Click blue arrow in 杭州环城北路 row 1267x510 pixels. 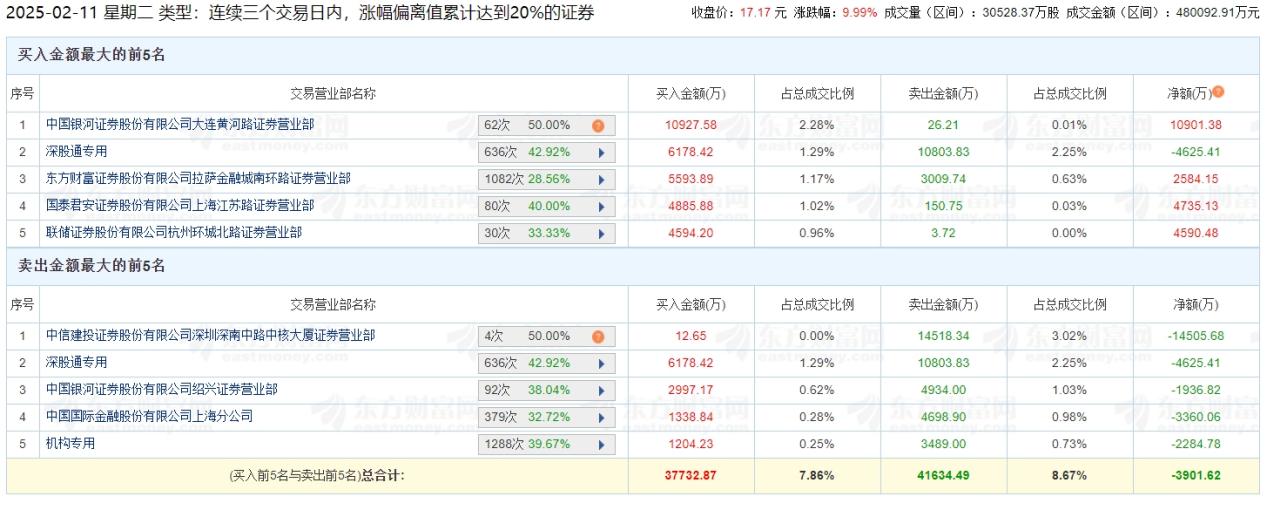pyautogui.click(x=602, y=234)
